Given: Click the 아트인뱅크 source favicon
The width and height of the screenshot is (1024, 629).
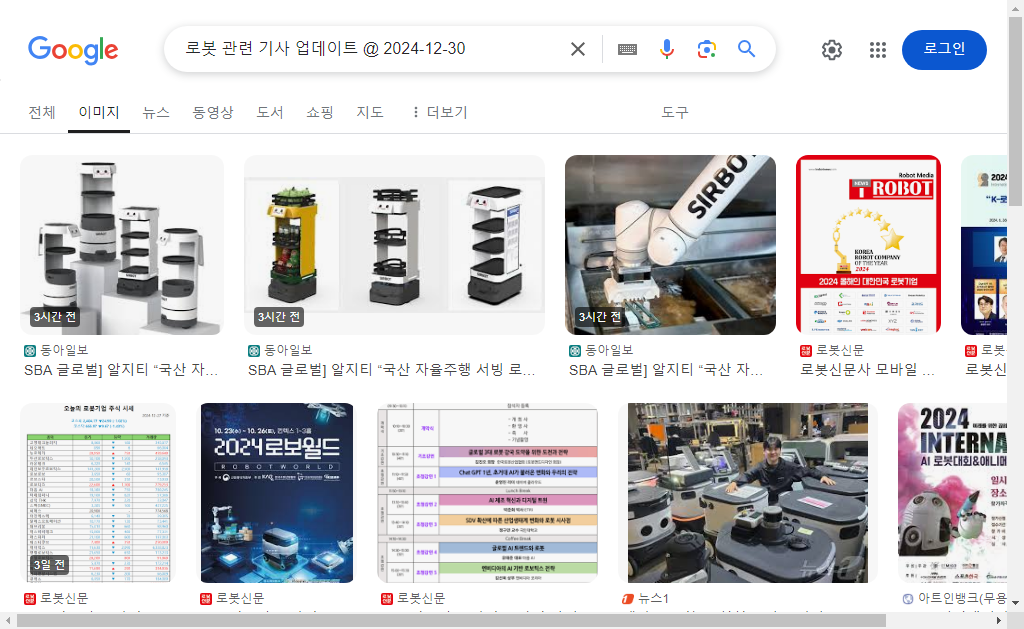Looking at the screenshot, I should pyautogui.click(x=908, y=598).
